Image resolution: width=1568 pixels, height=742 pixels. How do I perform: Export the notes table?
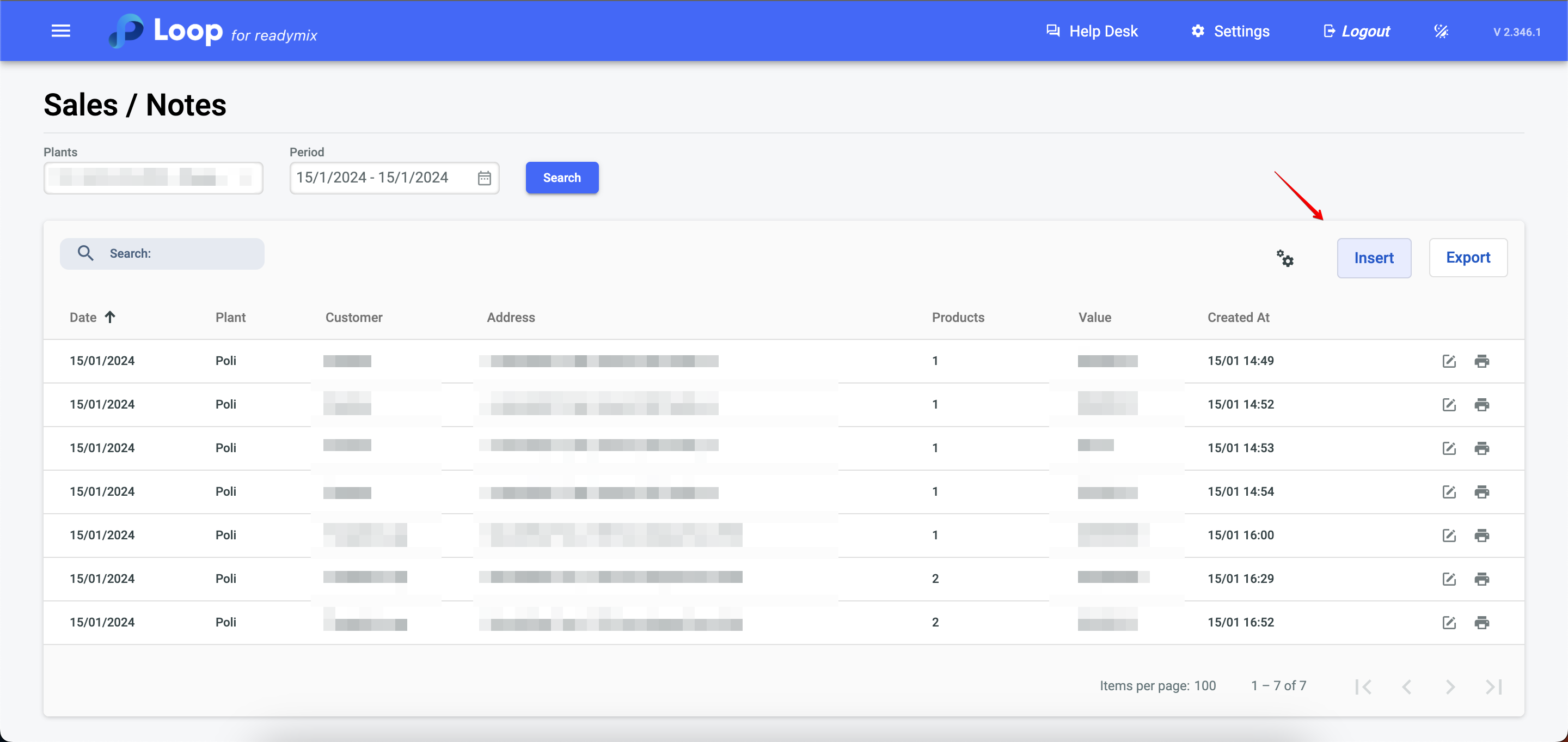pyautogui.click(x=1468, y=258)
